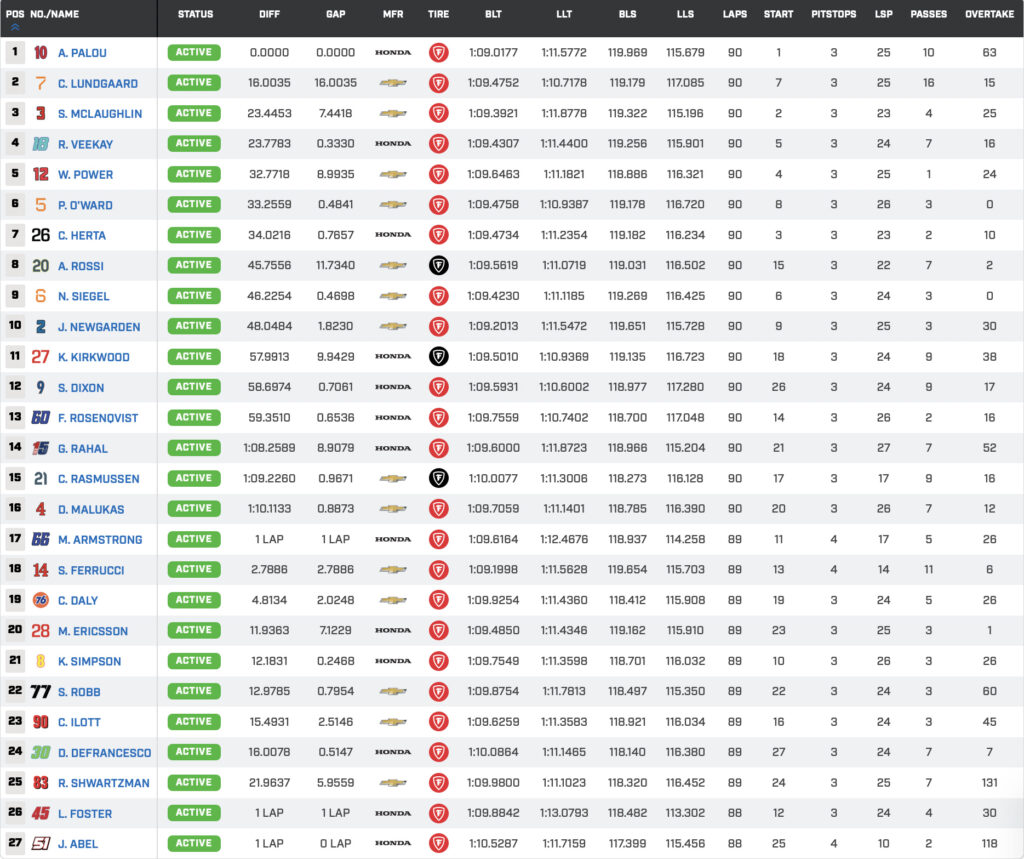The image size is (1024, 859).
Task: Click car number 26 icon for C. Herta
Action: (40, 235)
